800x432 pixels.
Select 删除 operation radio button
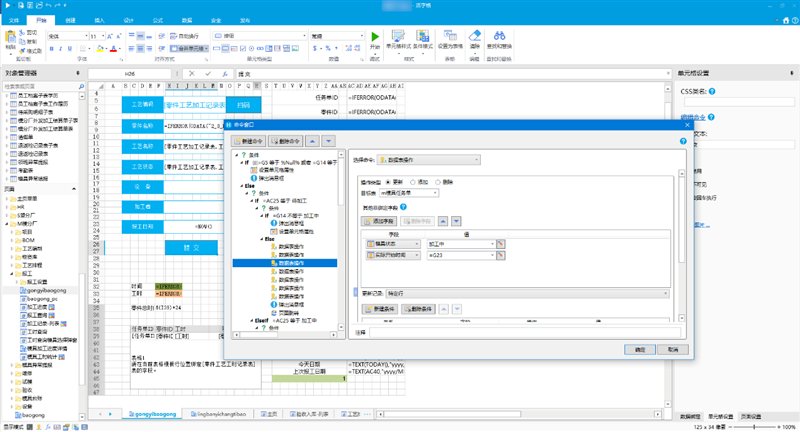pos(438,182)
